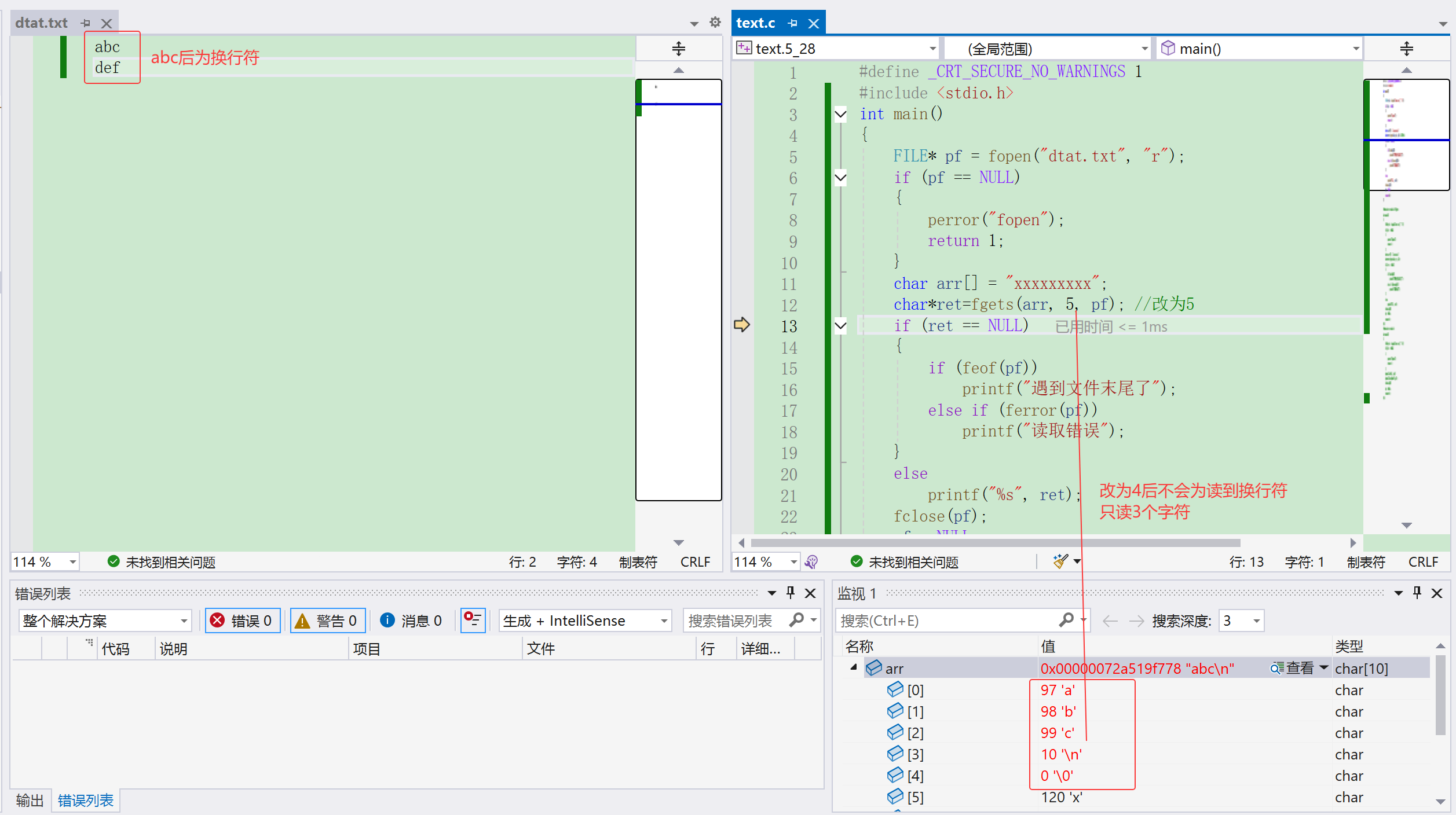Toggle the Warnings 0 filter button
Viewport: 1456px width, 815px height.
click(x=327, y=621)
